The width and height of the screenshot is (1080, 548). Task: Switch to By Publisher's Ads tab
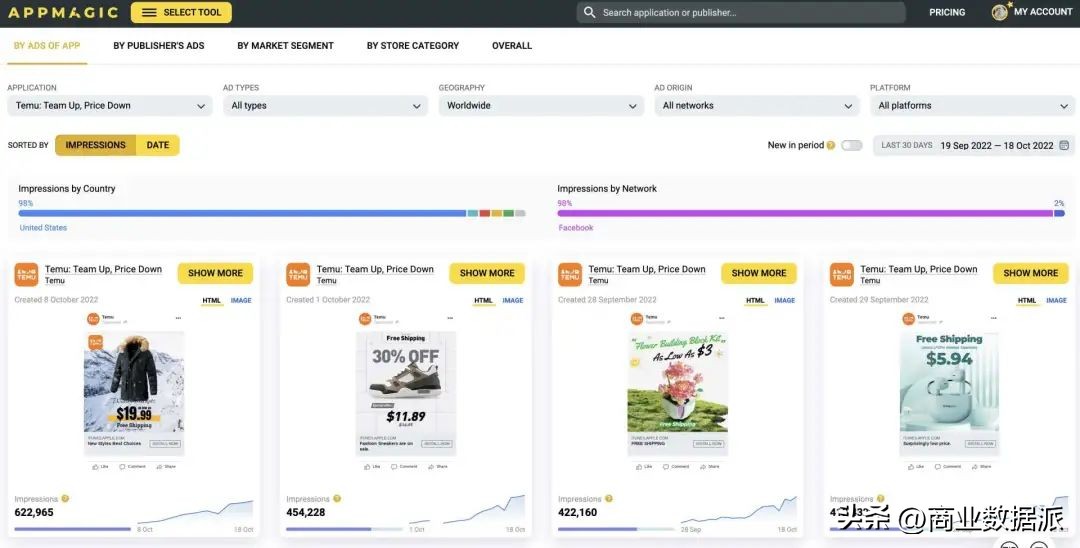click(x=159, y=45)
